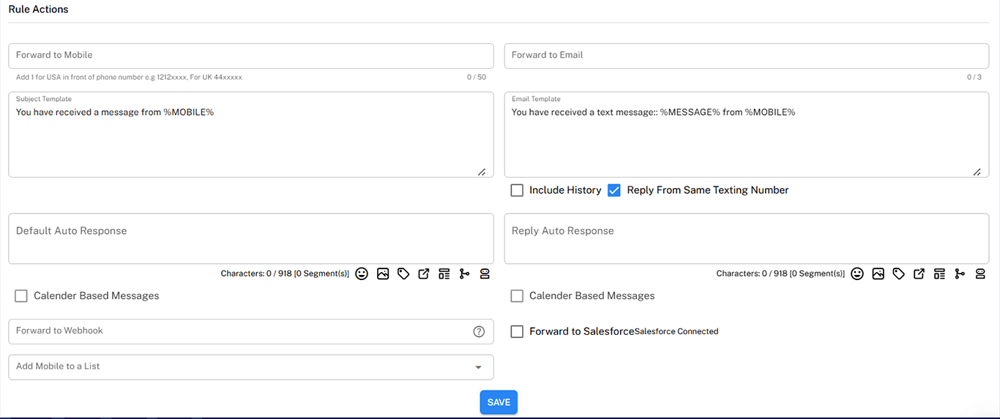The width and height of the screenshot is (1000, 419).
Task: Click tag icon under Default Auto Response
Action: 403,274
